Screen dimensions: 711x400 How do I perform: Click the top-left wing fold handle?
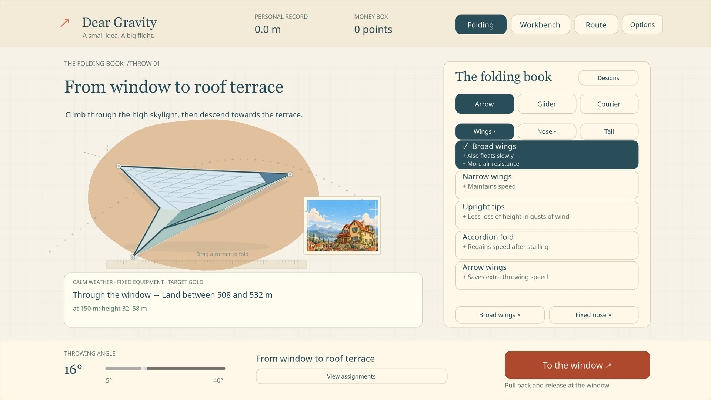click(x=119, y=166)
